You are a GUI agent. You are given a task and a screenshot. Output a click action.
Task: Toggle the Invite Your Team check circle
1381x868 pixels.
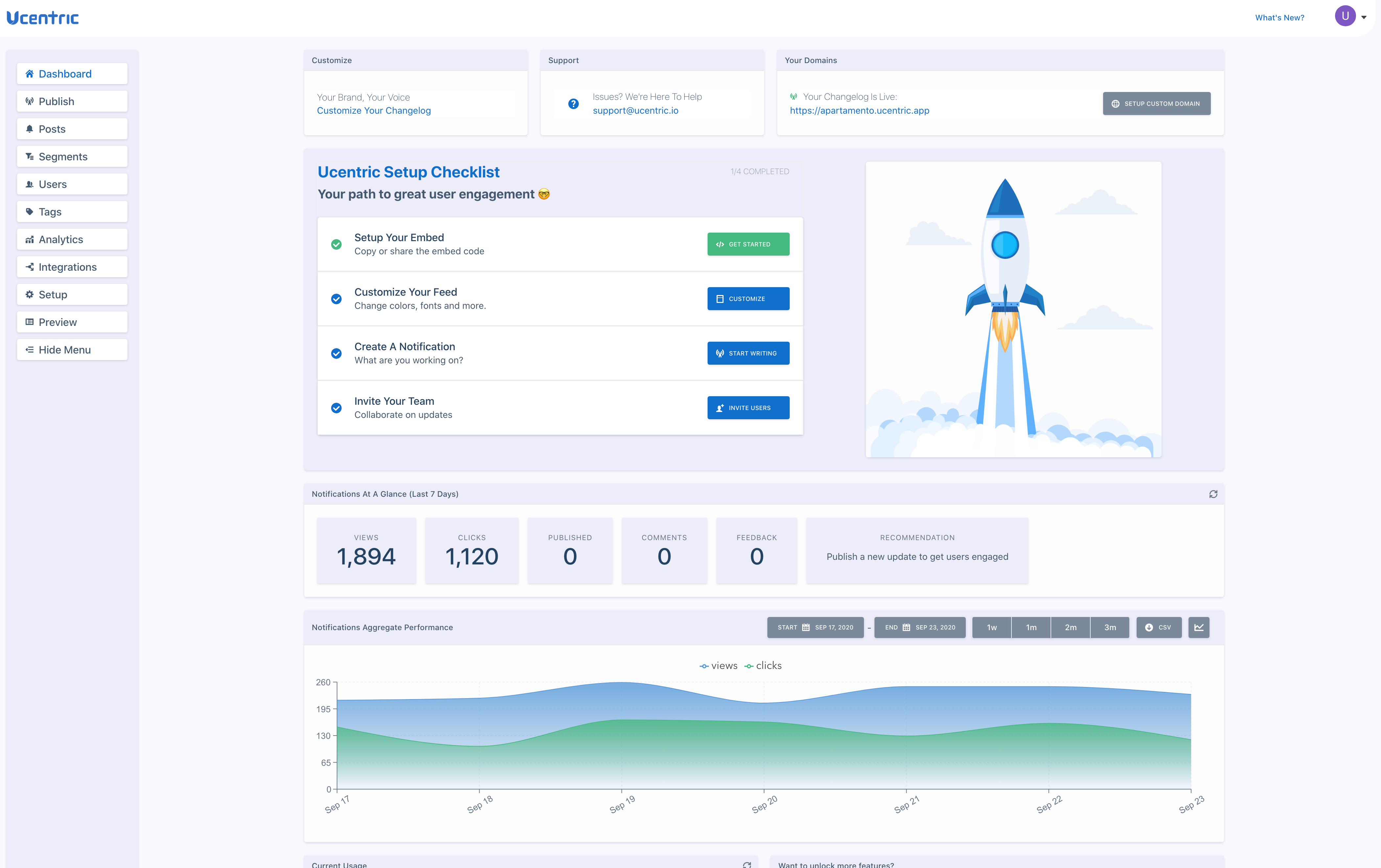click(x=337, y=408)
